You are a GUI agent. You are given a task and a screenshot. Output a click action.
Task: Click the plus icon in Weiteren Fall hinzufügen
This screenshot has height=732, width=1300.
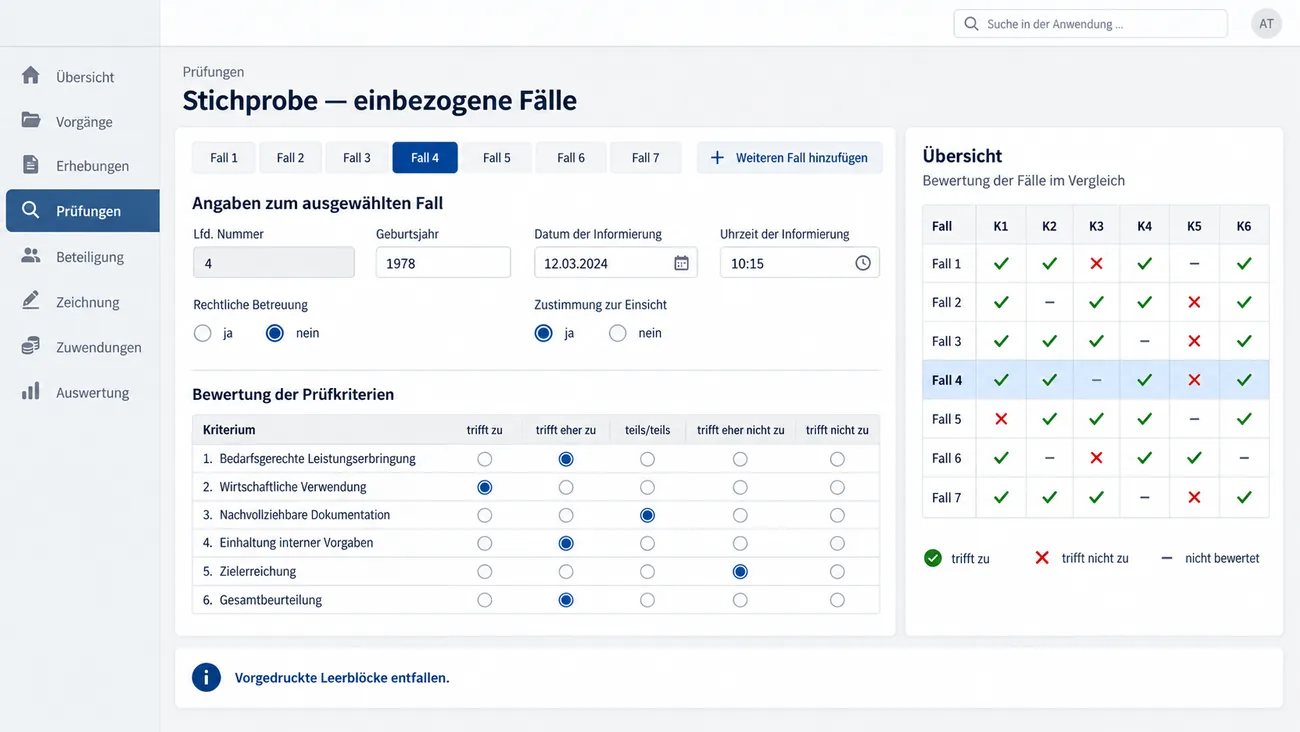click(x=717, y=158)
